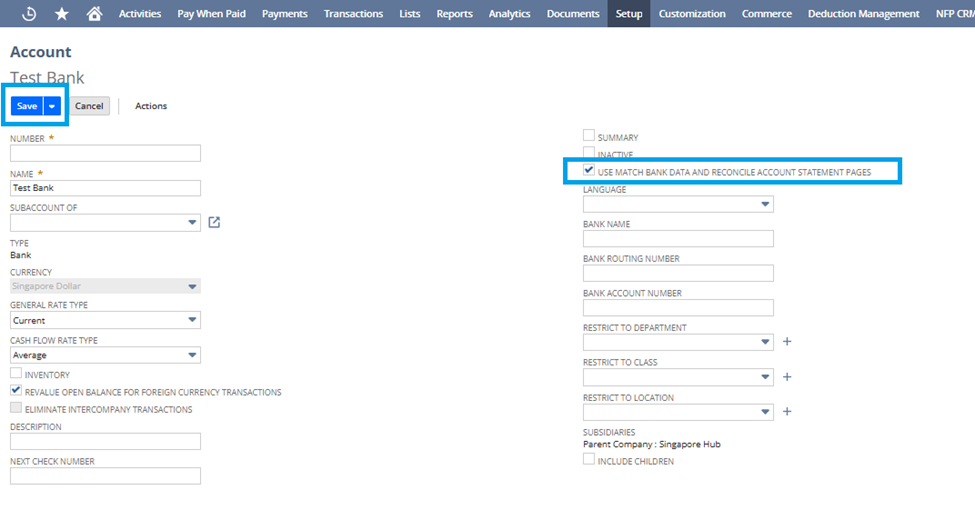The width and height of the screenshot is (975, 530).
Task: Open the NFP CRM menu
Action: pyautogui.click(x=954, y=14)
